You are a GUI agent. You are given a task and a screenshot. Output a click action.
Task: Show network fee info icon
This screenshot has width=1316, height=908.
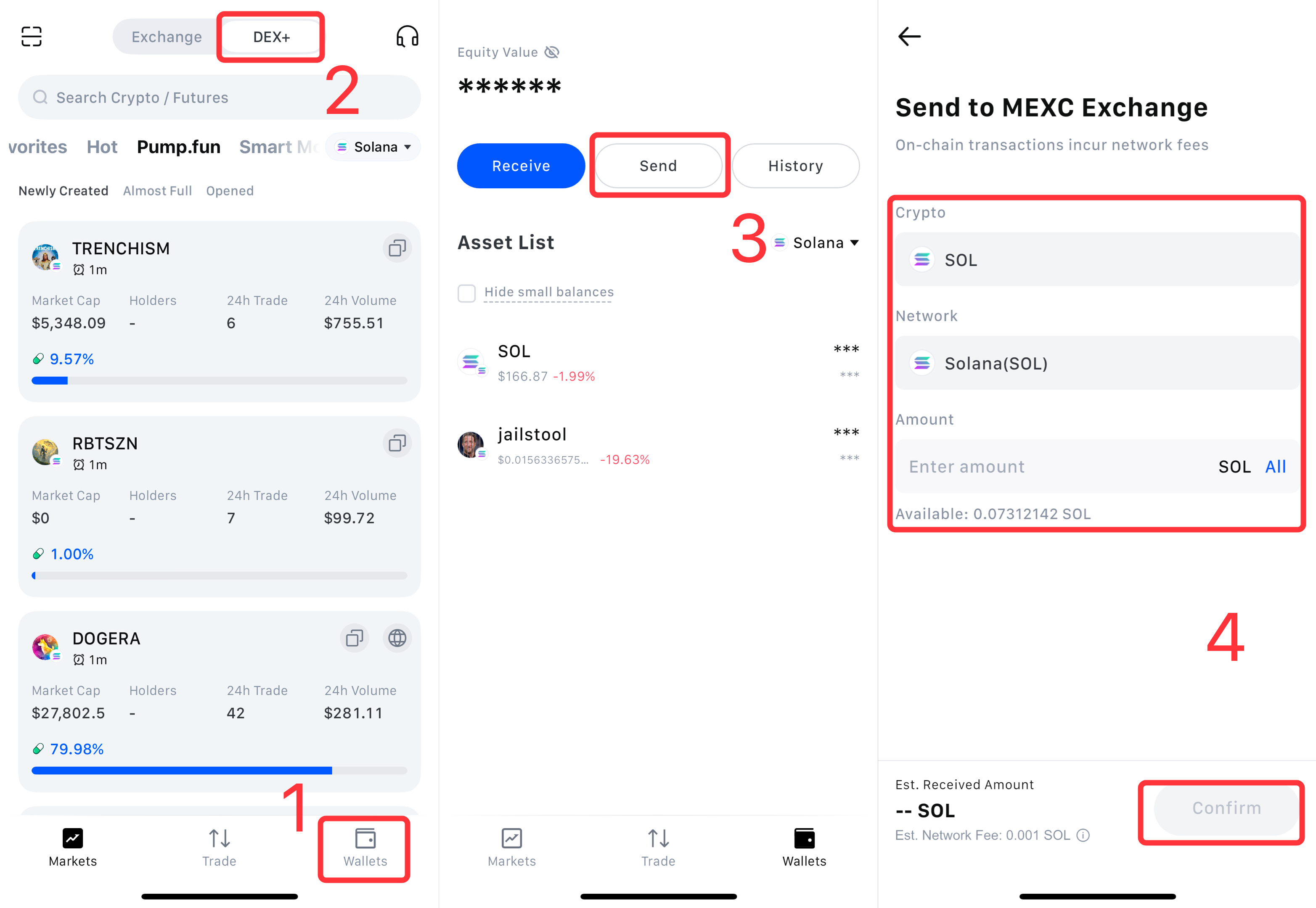click(x=1083, y=835)
